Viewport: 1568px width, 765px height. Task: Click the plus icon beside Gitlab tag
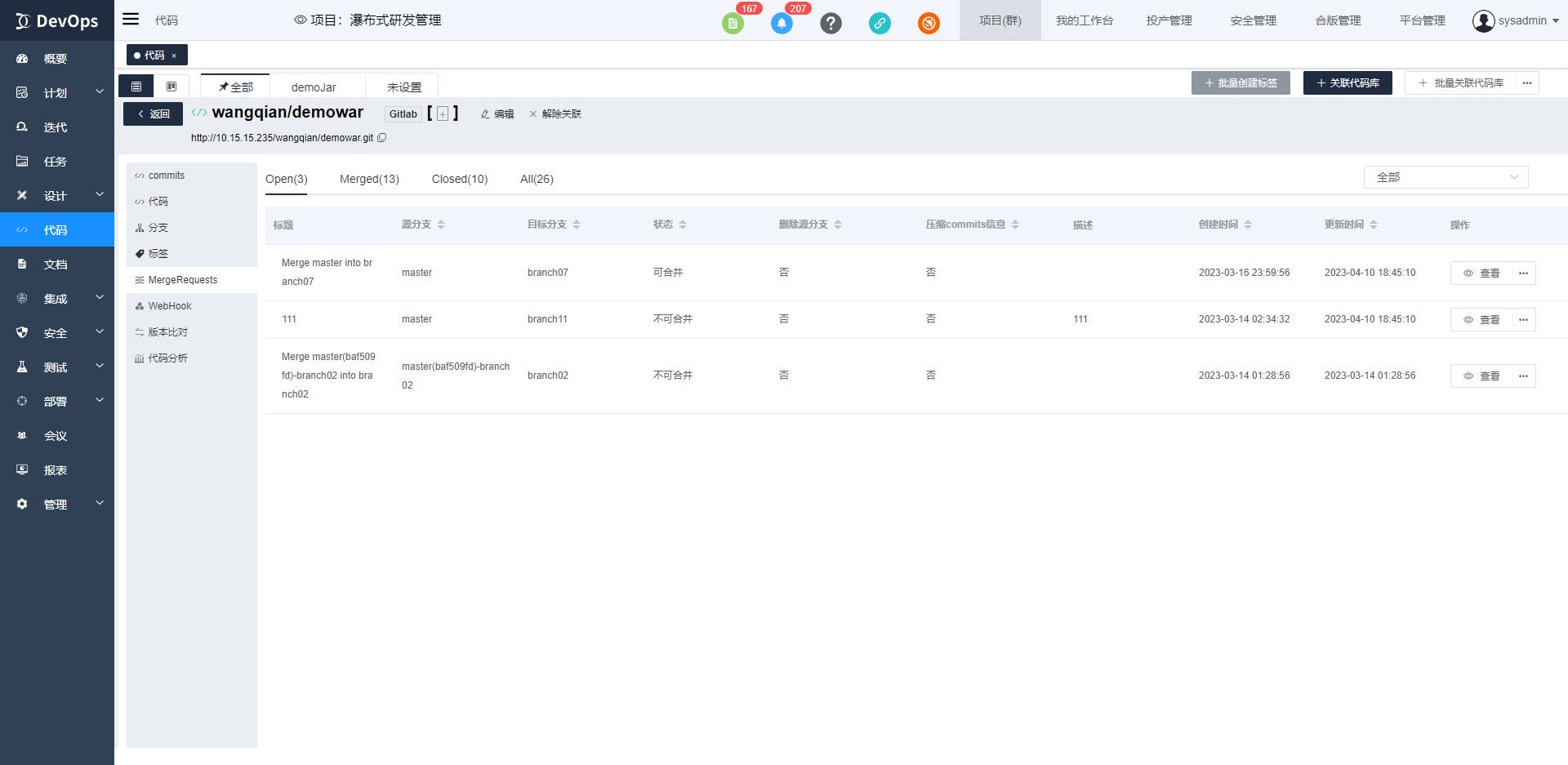tap(443, 114)
